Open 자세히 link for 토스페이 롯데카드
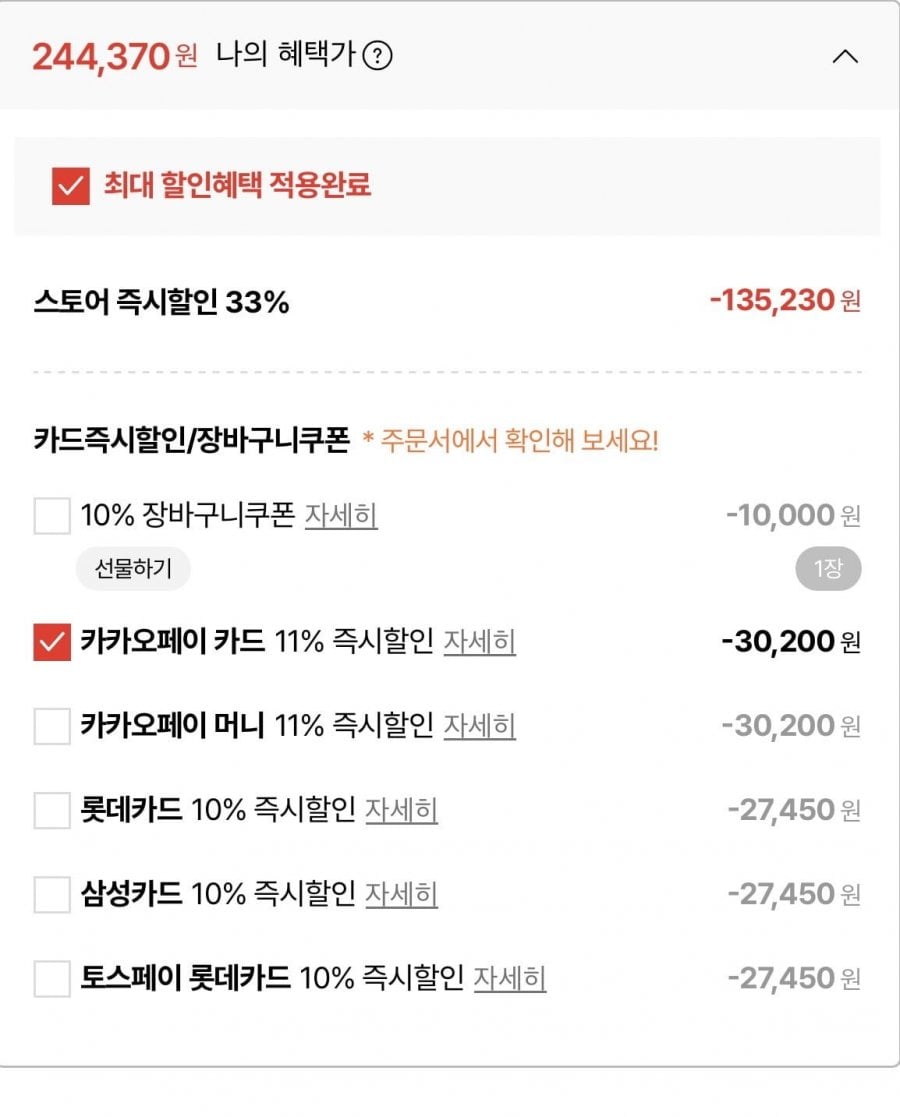This screenshot has height=1117, width=900. tap(510, 978)
